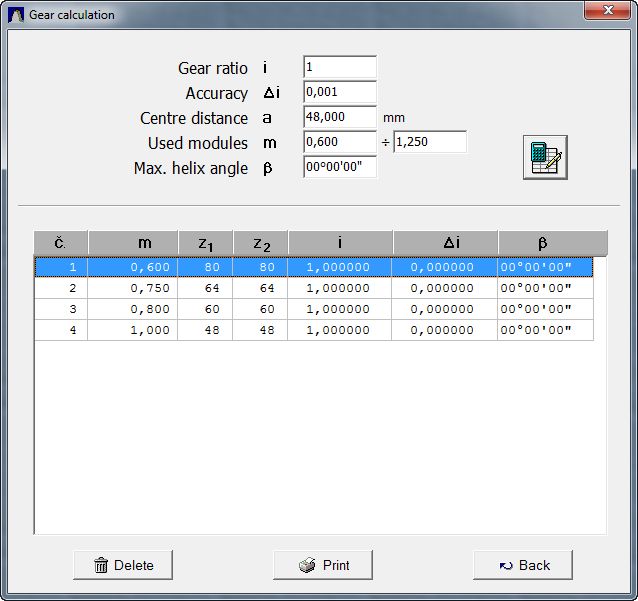The height and width of the screenshot is (601, 638).
Task: Click the z1 column header
Action: [205, 243]
